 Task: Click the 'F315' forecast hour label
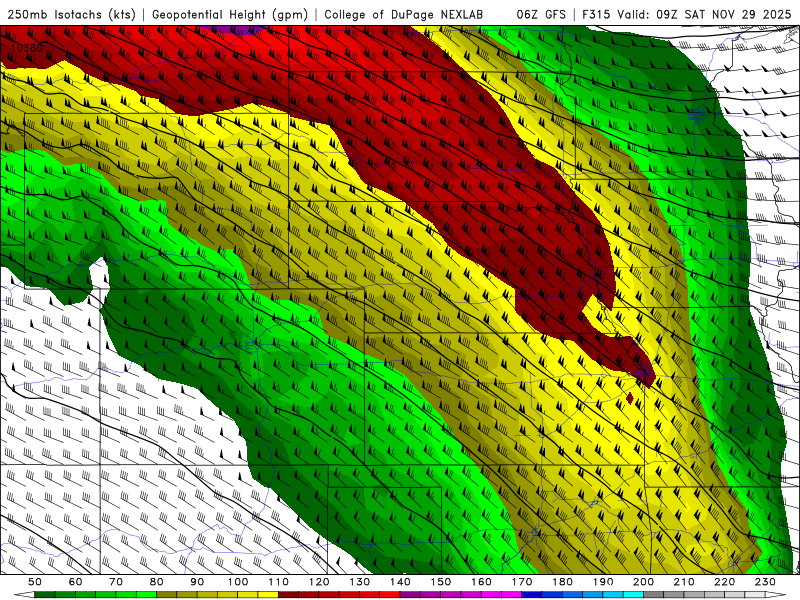click(x=596, y=14)
